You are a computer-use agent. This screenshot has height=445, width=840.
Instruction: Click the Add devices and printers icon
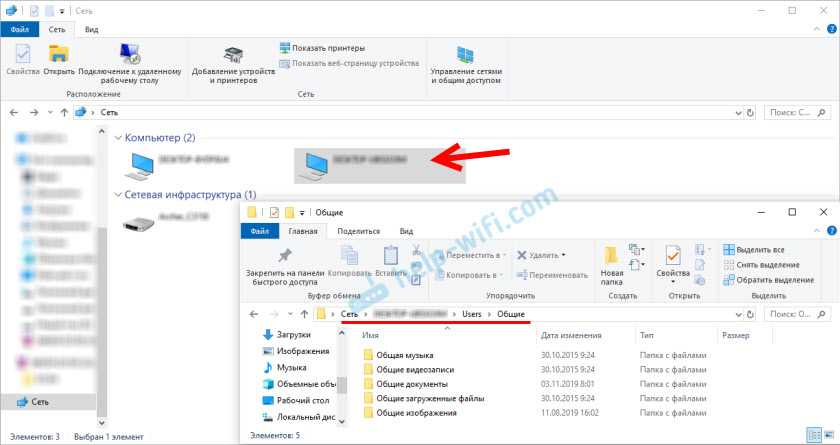click(232, 56)
